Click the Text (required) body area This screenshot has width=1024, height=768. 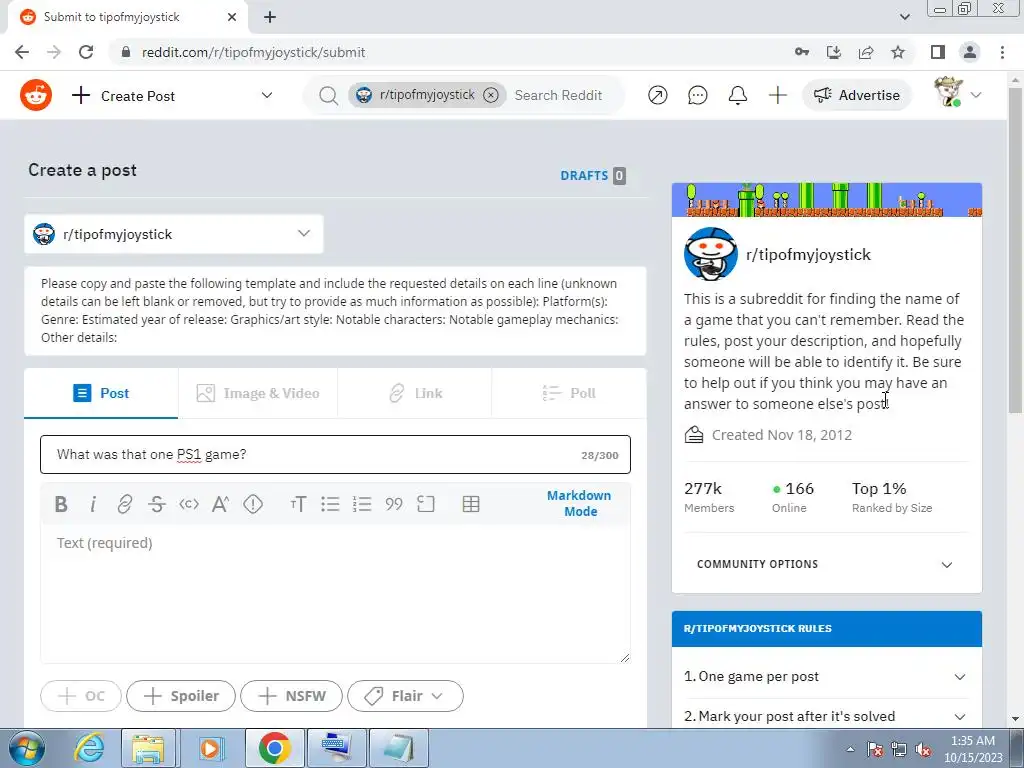(x=335, y=594)
